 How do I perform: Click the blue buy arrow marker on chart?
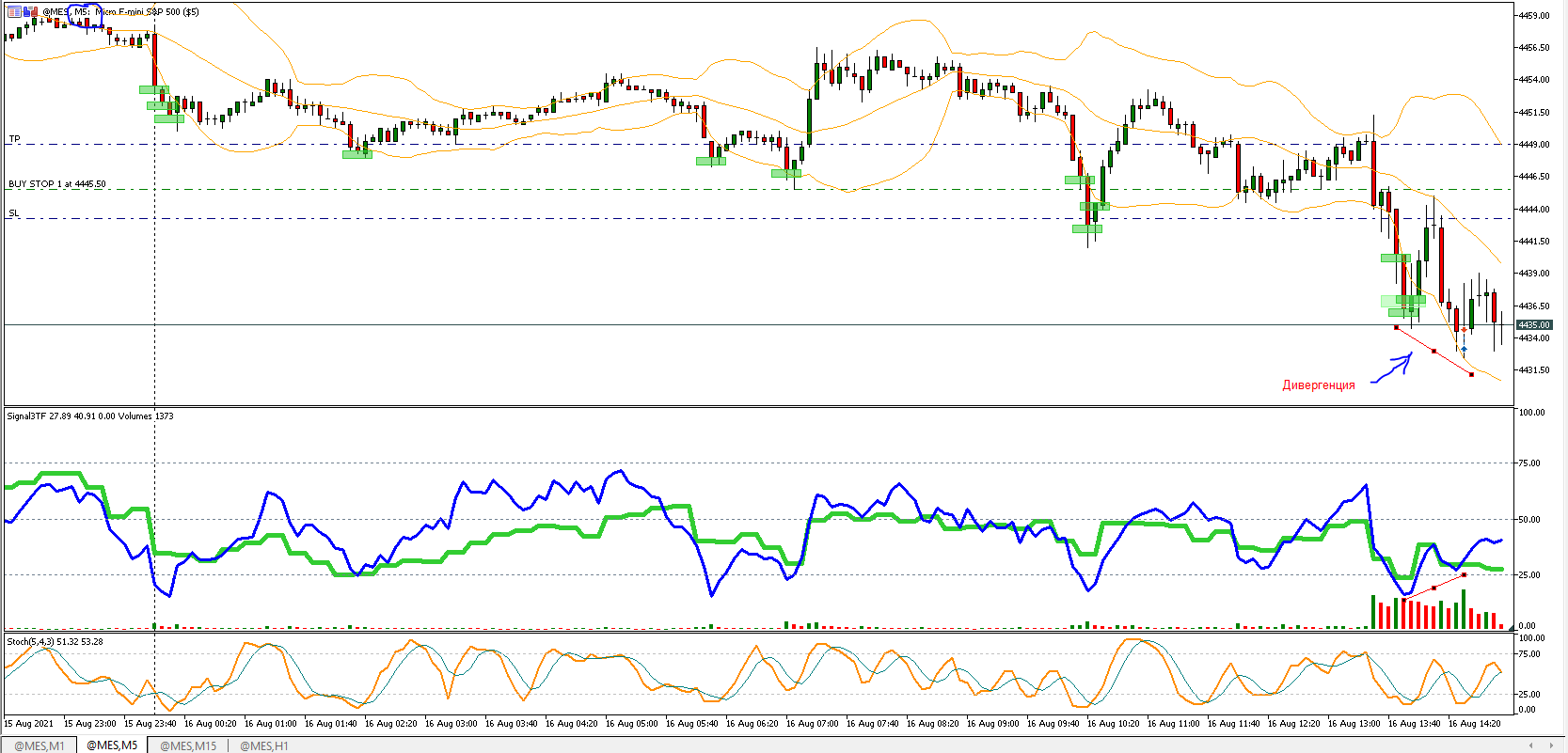pyautogui.click(x=1464, y=349)
